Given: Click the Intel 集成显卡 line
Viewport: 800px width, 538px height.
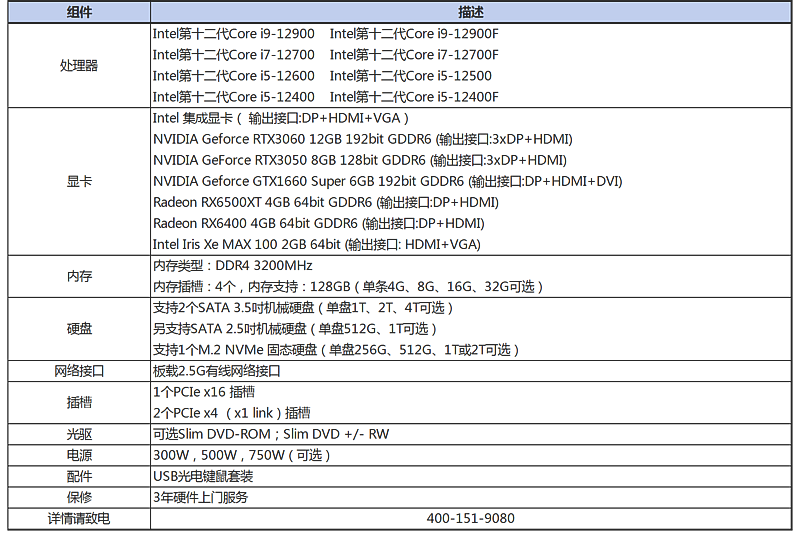Looking at the screenshot, I should (281, 118).
